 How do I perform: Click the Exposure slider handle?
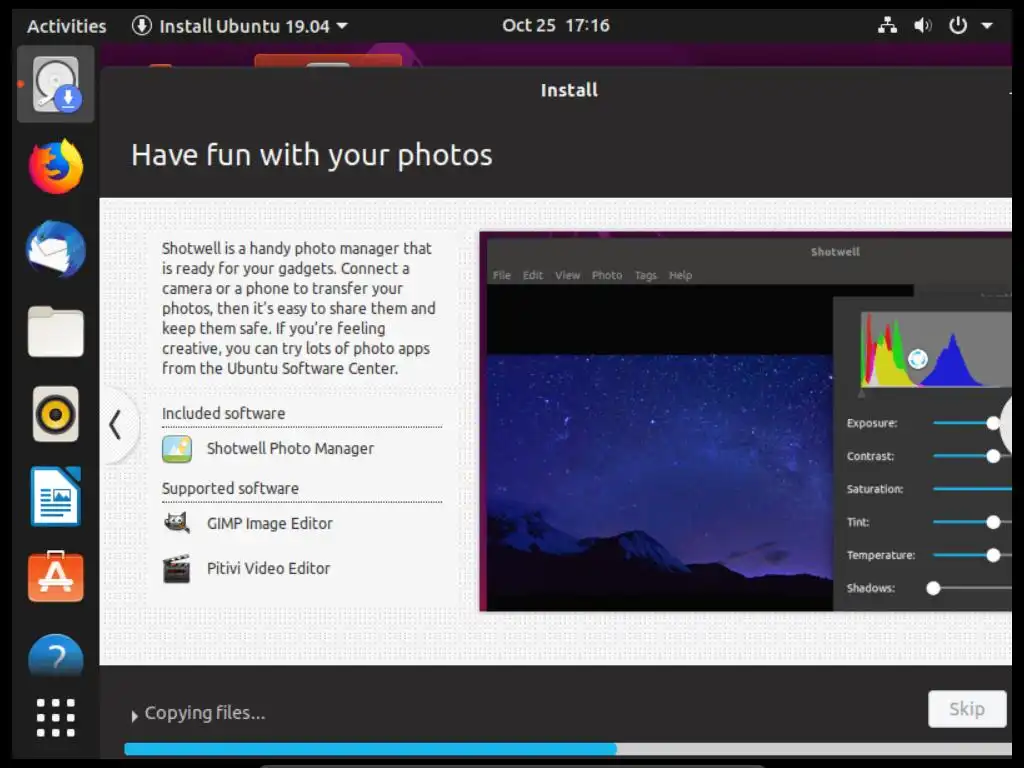(x=993, y=423)
